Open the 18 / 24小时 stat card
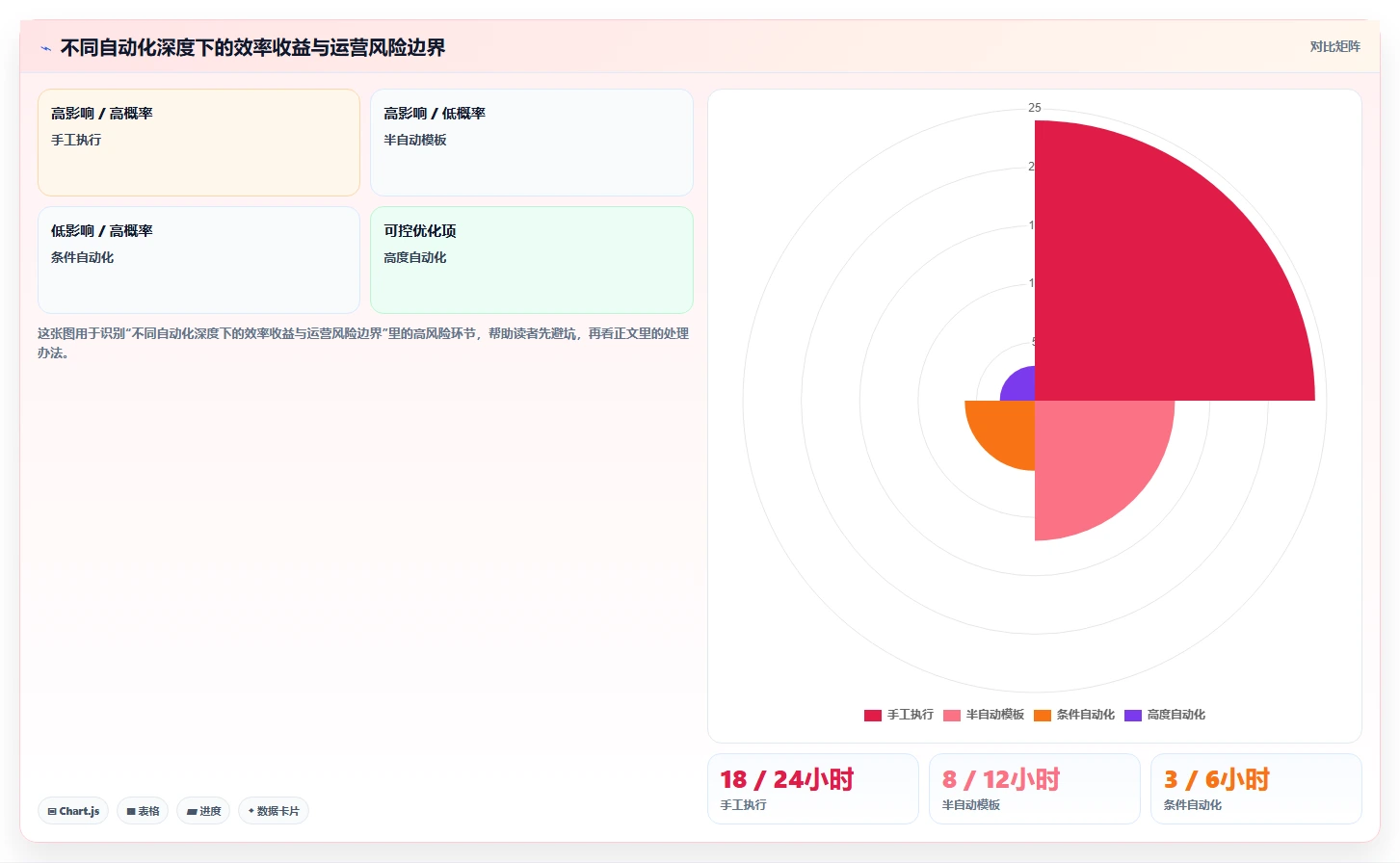This screenshot has width=1400, height=863. pyautogui.click(x=813, y=789)
